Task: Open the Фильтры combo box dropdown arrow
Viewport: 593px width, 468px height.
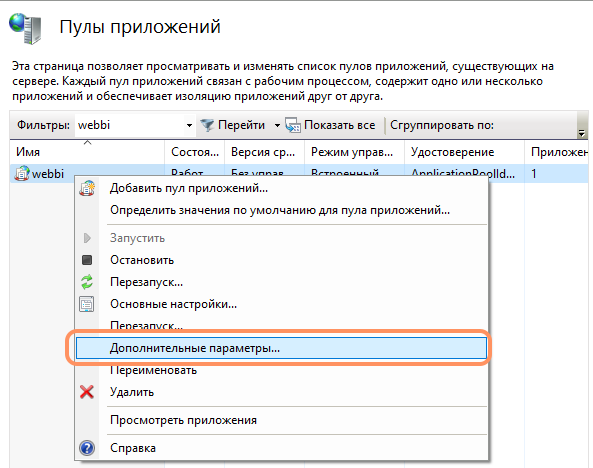Action: click(189, 126)
